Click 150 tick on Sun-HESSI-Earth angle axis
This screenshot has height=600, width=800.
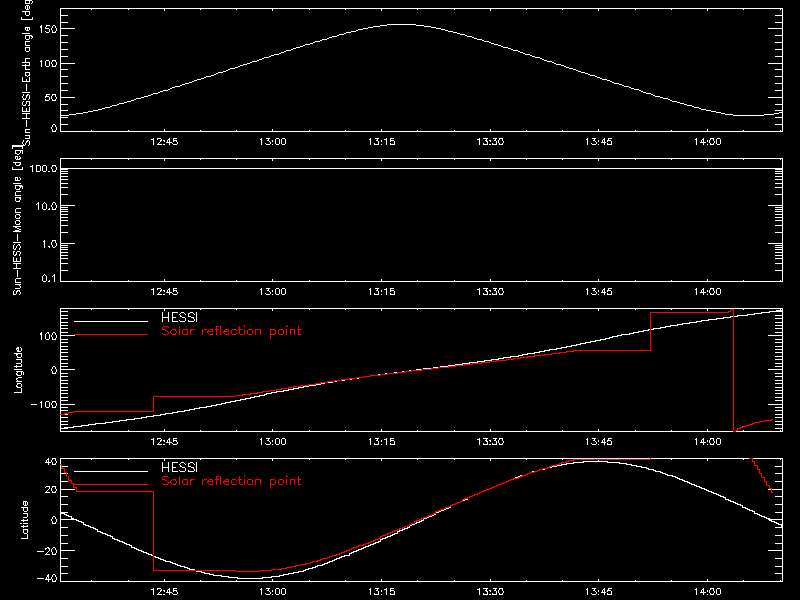[48, 29]
